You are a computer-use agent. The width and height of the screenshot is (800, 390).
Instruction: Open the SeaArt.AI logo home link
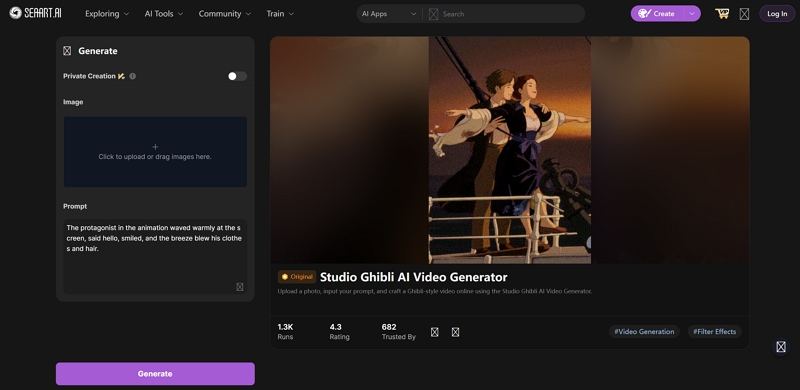pyautogui.click(x=36, y=13)
